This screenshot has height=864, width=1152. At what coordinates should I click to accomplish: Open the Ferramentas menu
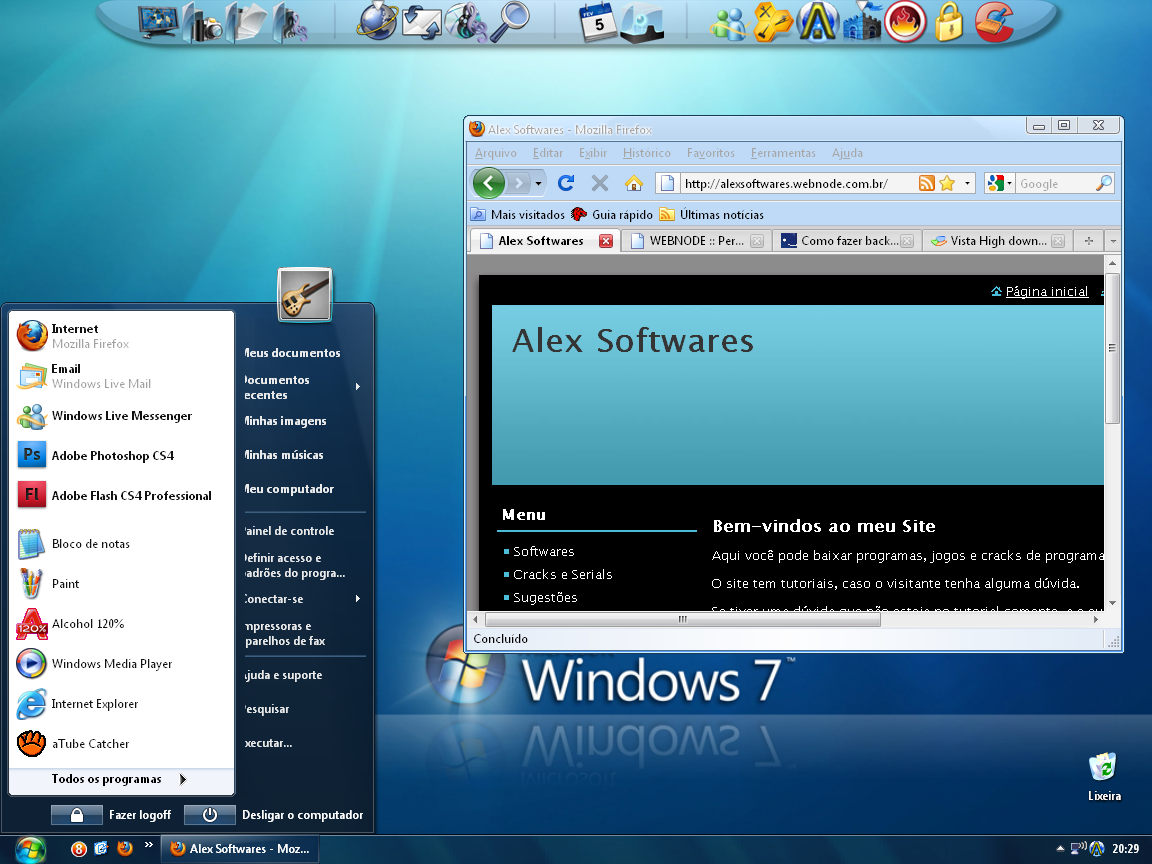(x=783, y=153)
